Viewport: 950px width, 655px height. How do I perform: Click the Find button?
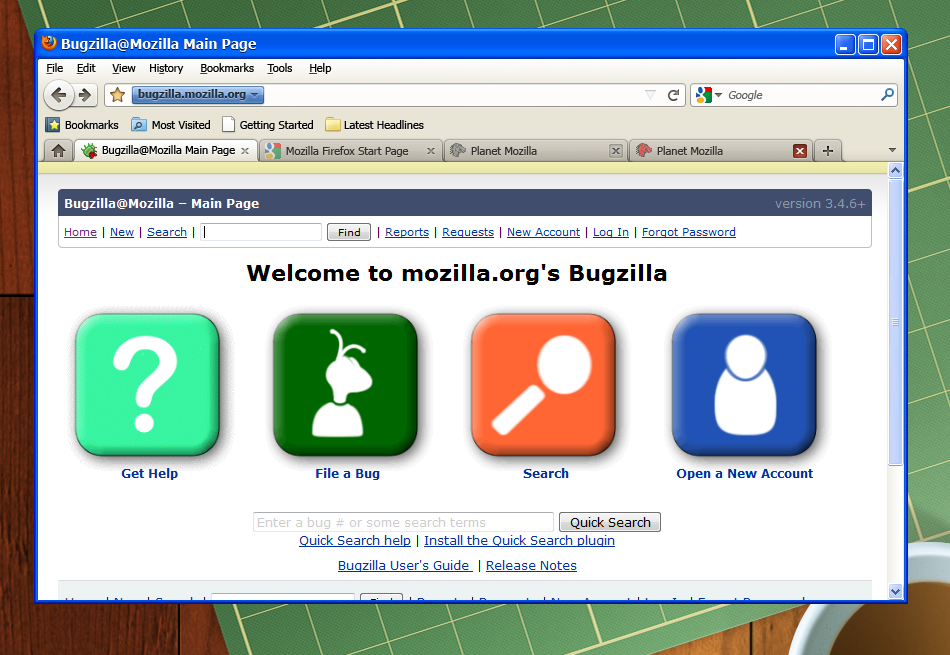tap(349, 232)
